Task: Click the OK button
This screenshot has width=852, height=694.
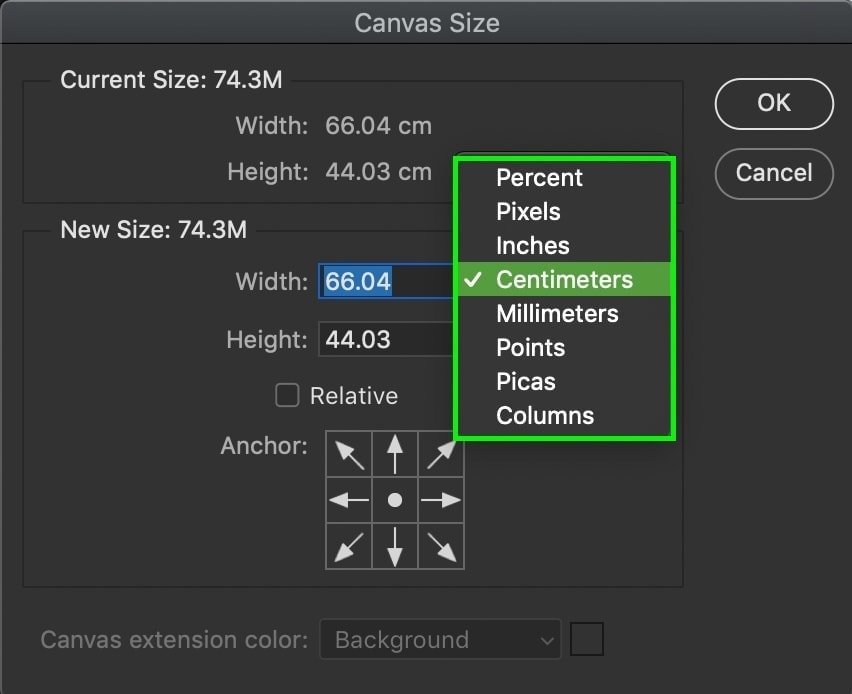Action: point(774,103)
